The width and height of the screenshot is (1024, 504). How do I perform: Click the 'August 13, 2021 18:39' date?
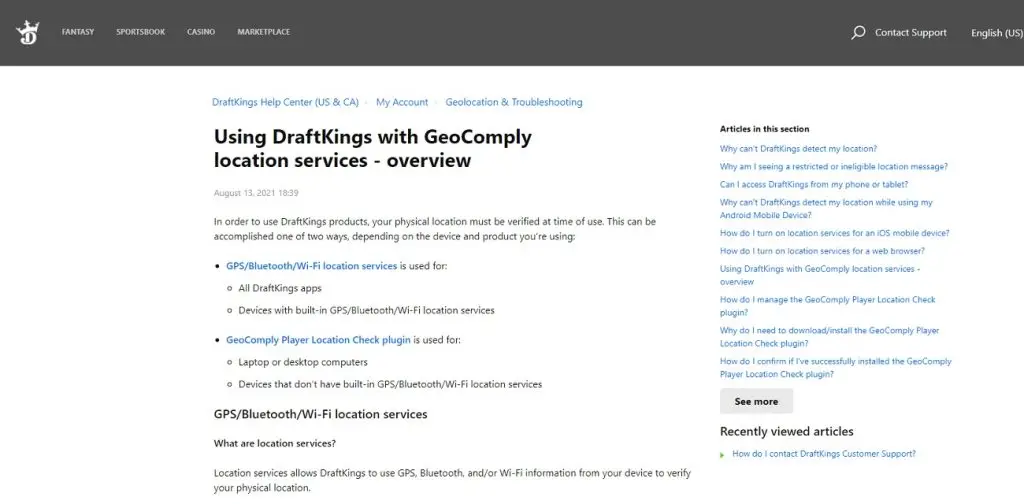click(256, 193)
